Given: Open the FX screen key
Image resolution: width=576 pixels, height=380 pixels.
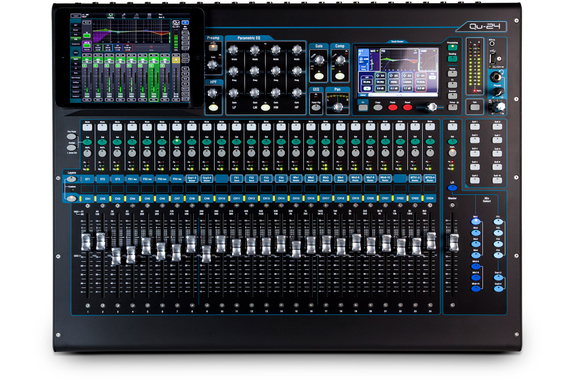Looking at the screenshot, I should pyautogui.click(x=453, y=85).
